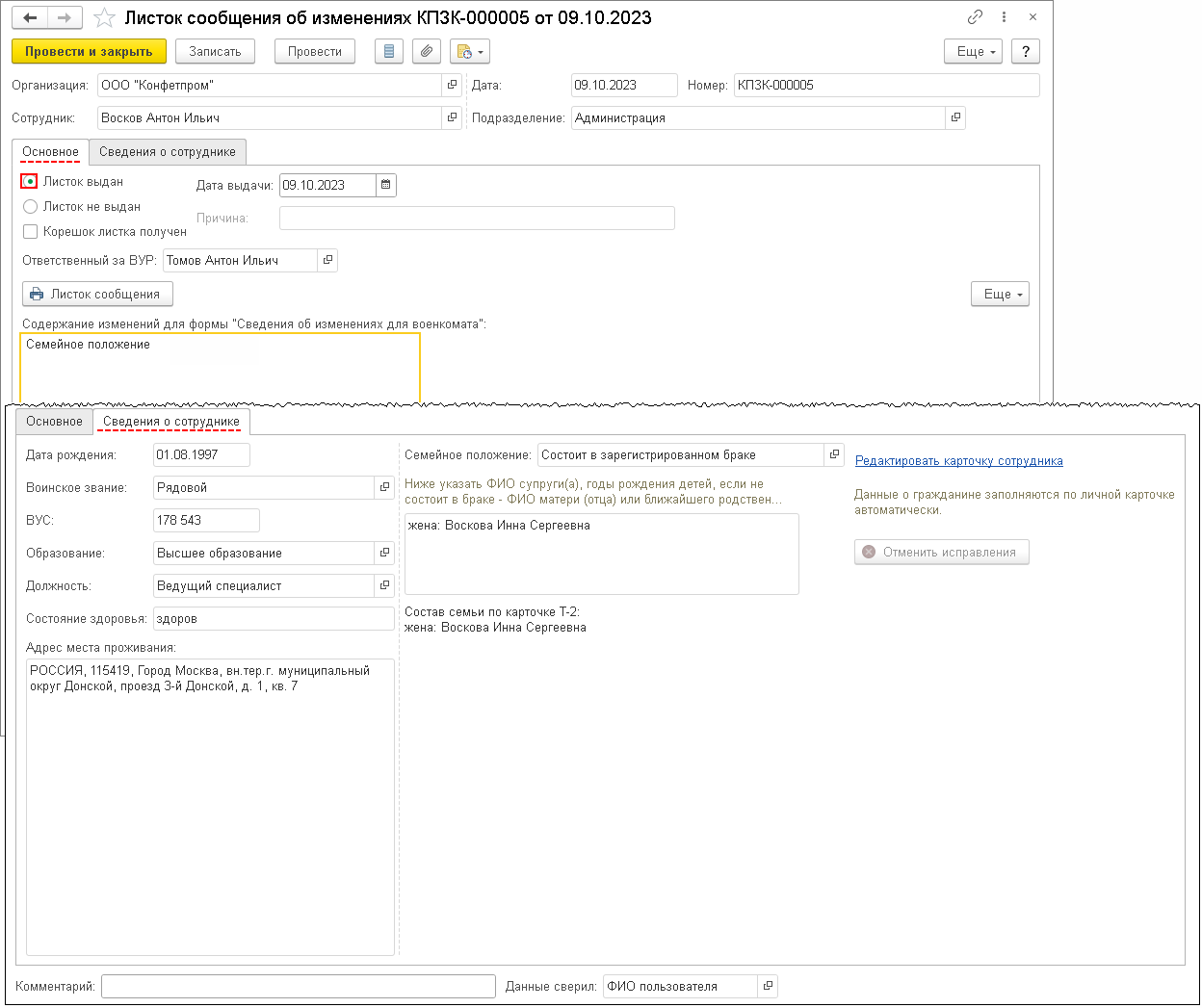Click into the Номер field

[886, 85]
